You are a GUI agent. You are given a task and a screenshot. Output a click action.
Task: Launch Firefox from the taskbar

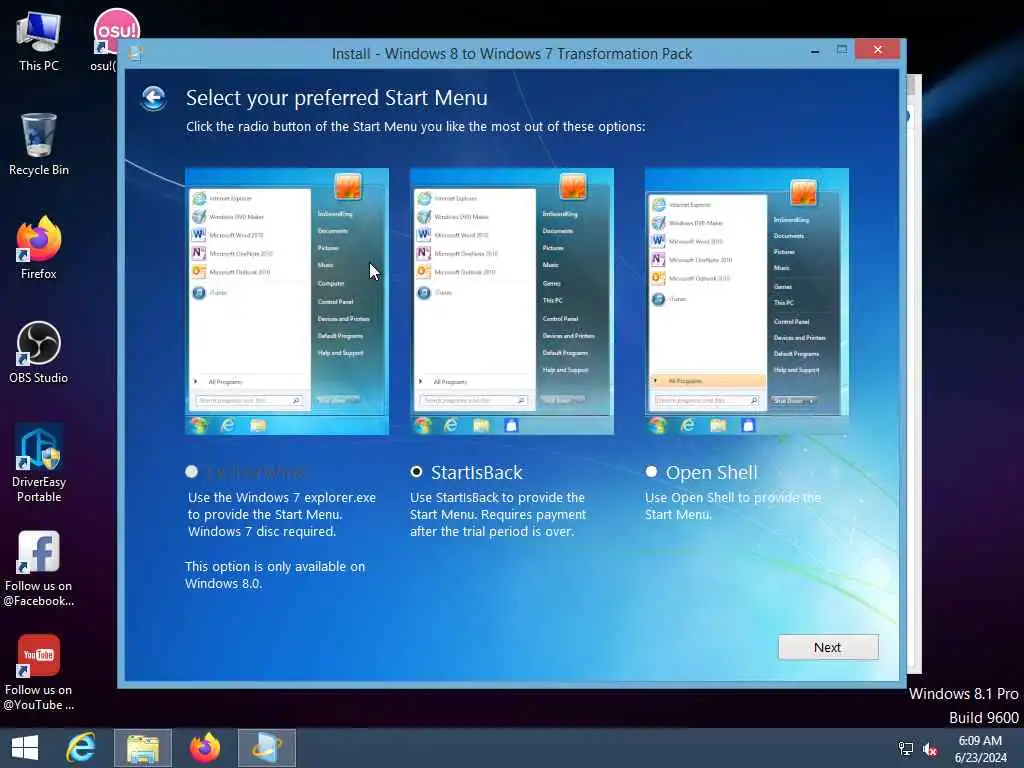coord(205,748)
